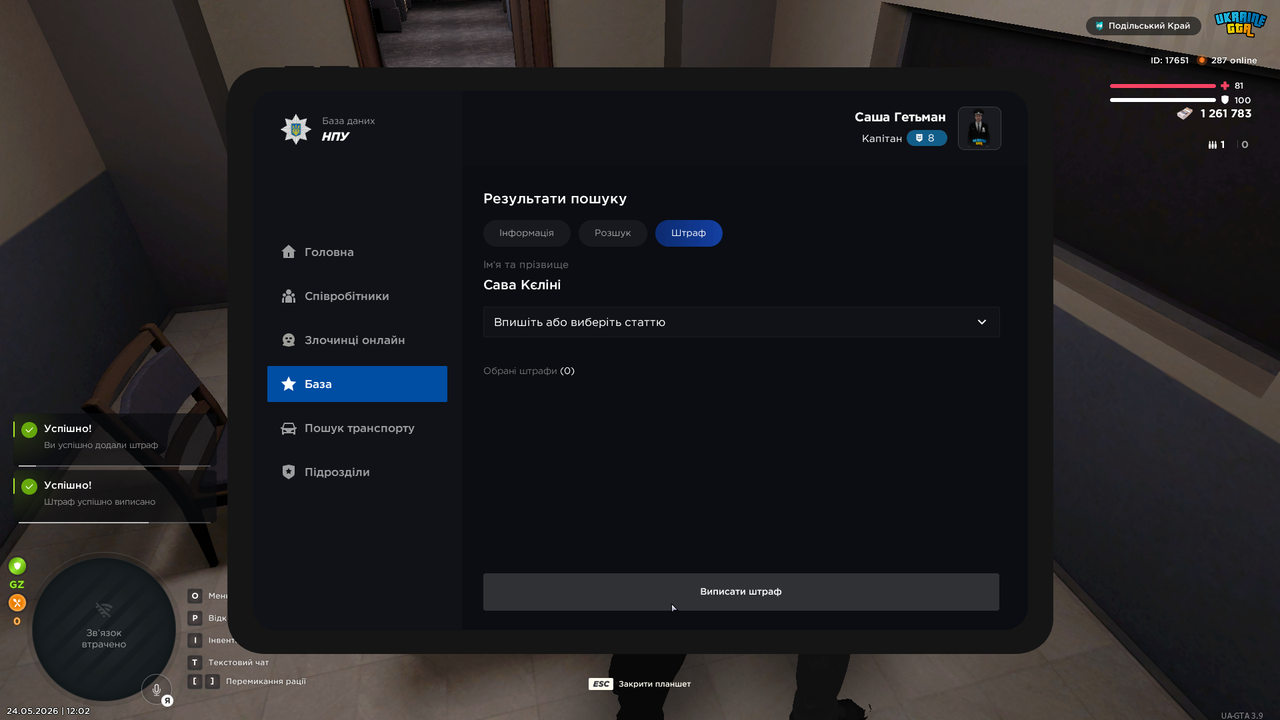Click the green shield status icon

point(17,566)
